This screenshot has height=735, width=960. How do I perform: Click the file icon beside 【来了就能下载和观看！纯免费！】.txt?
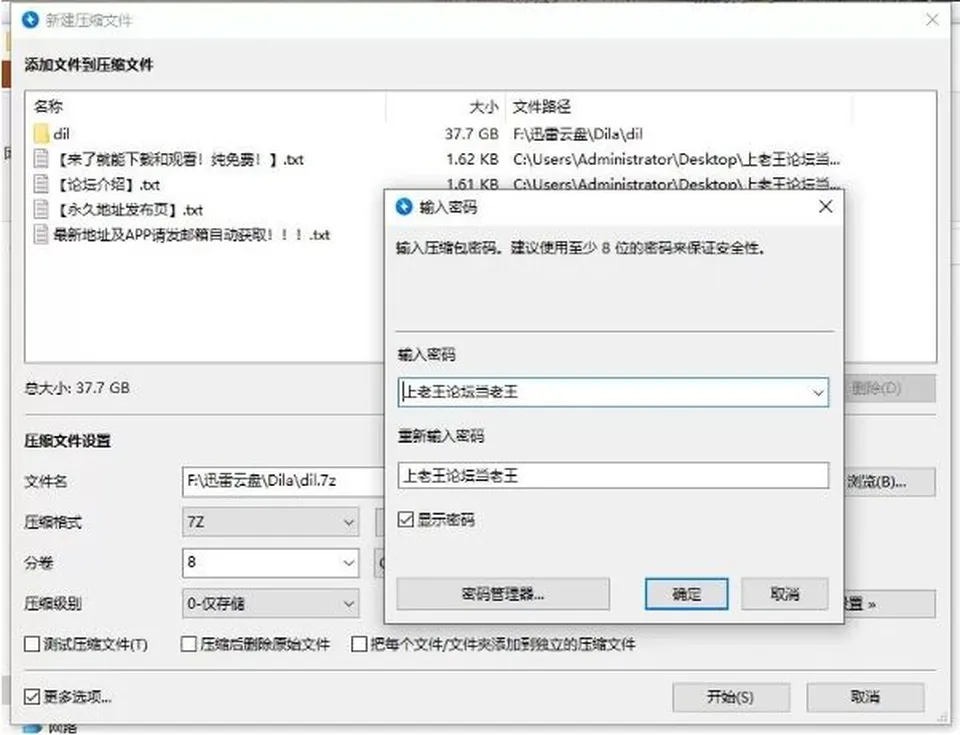[41, 159]
